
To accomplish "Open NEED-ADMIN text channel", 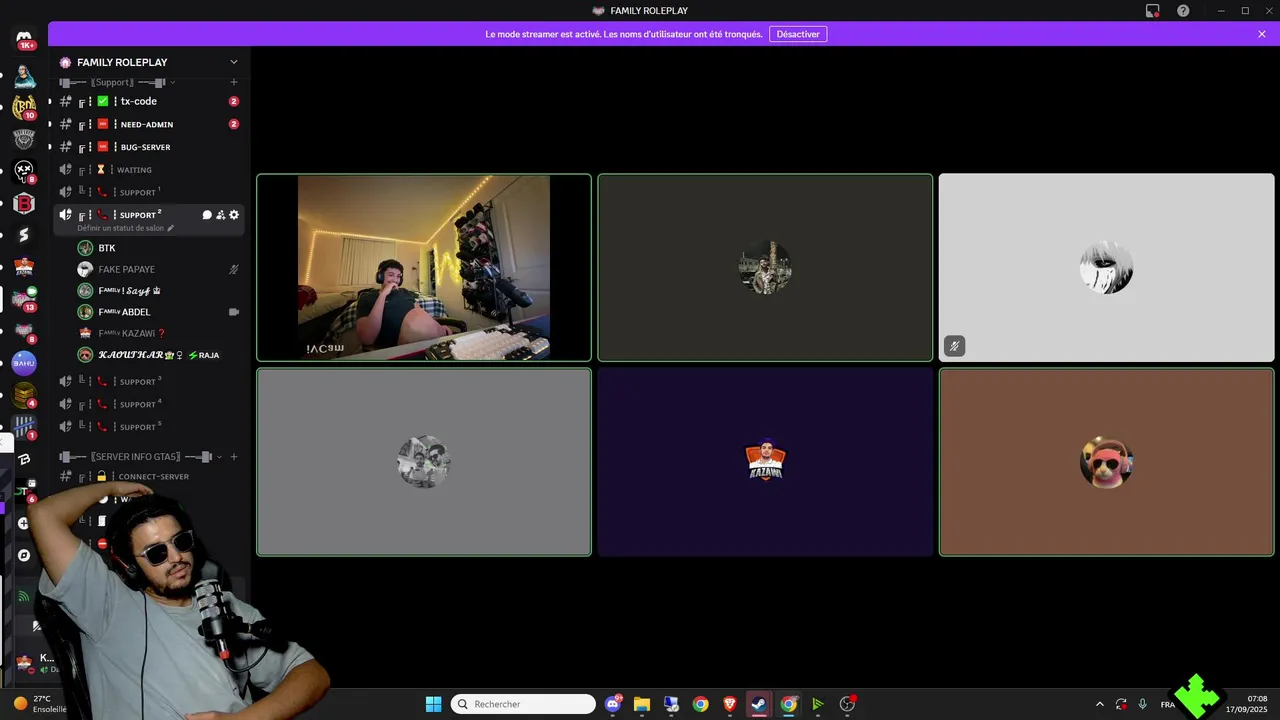I will (148, 124).
